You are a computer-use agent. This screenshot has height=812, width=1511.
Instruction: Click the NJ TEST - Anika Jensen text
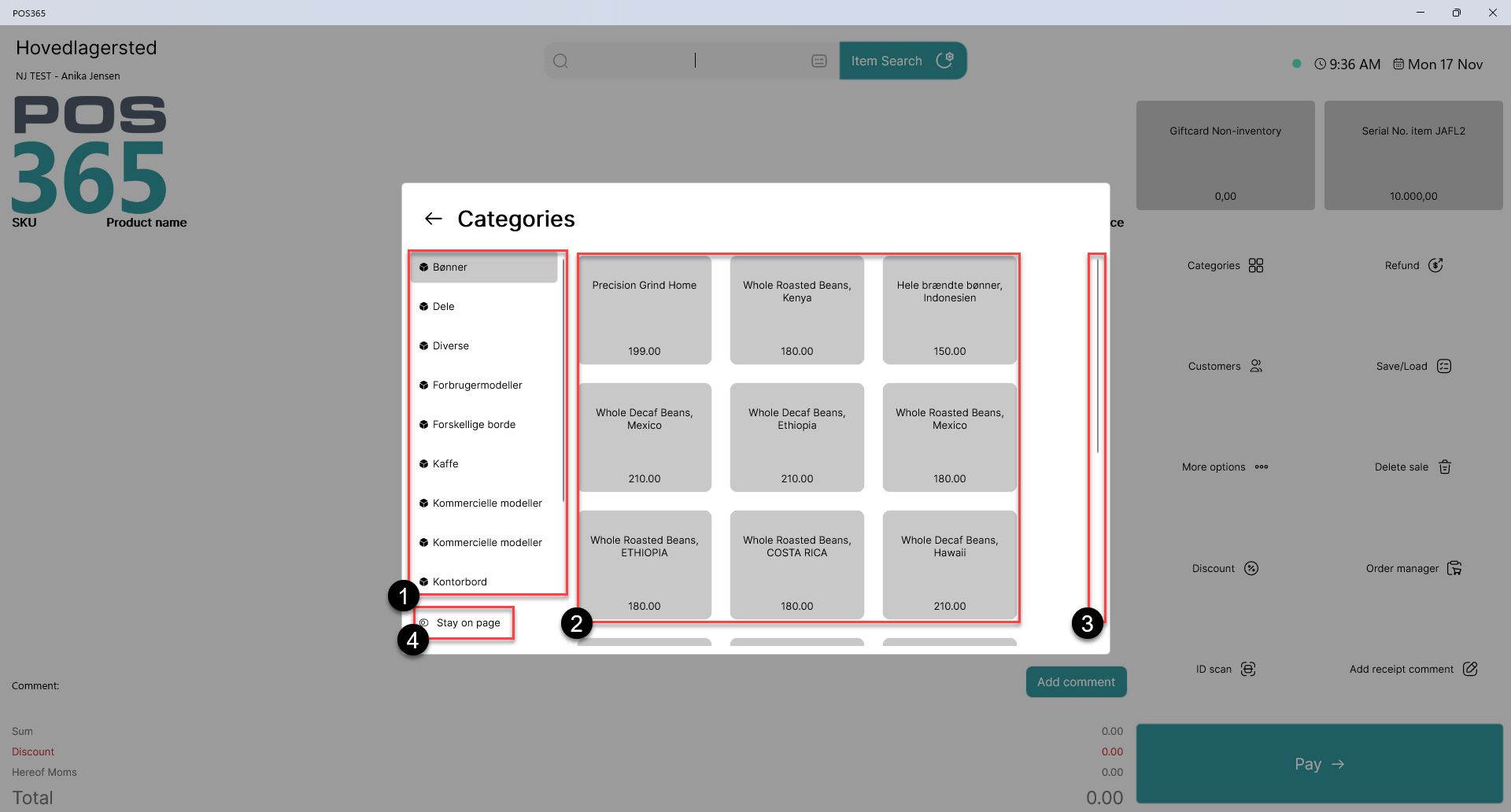(68, 76)
